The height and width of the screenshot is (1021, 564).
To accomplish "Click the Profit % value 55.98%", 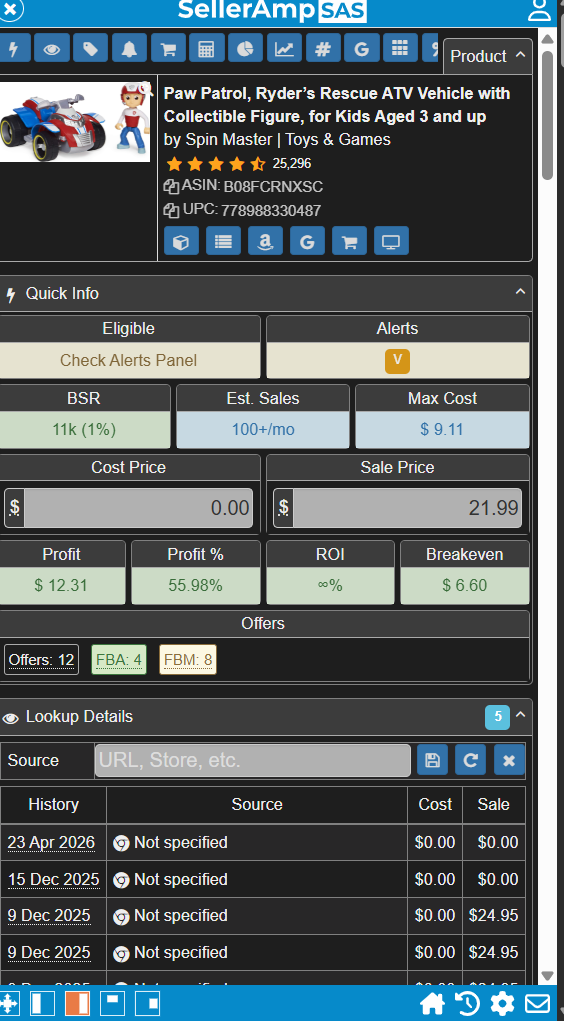I will point(195,585).
